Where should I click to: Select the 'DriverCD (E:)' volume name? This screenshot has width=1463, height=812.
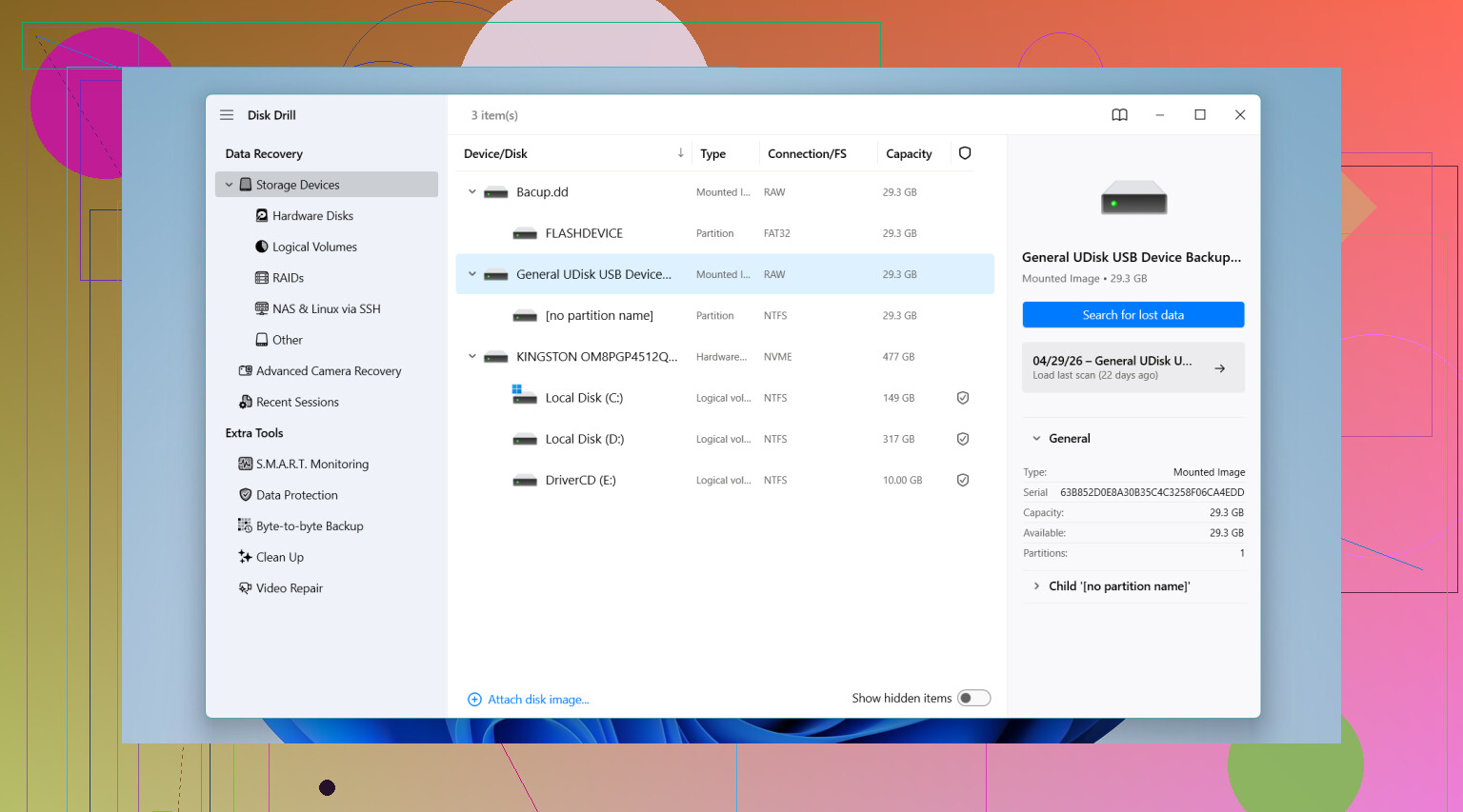[x=580, y=481]
